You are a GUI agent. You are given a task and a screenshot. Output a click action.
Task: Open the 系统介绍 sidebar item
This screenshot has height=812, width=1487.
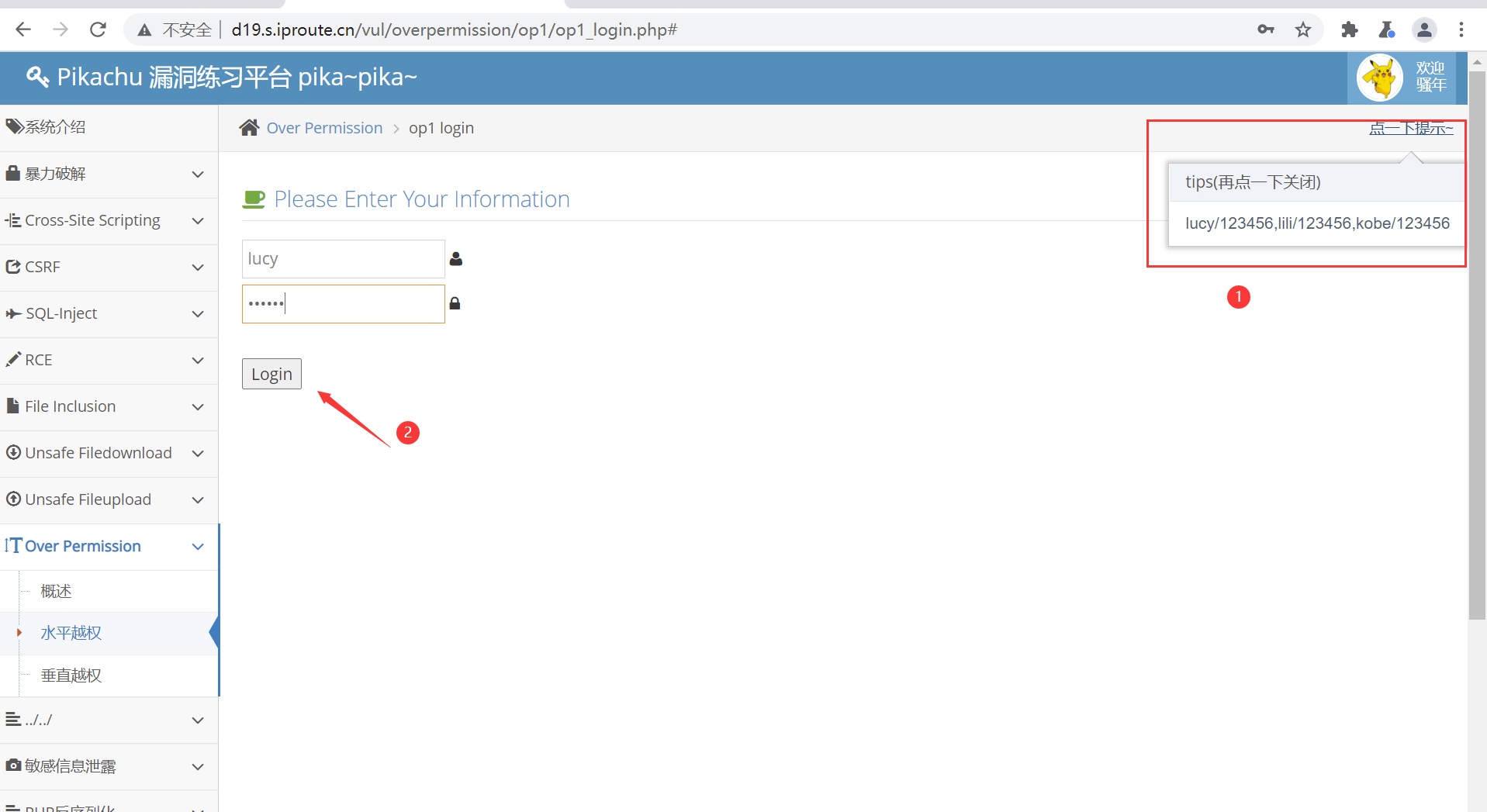pyautogui.click(x=54, y=127)
